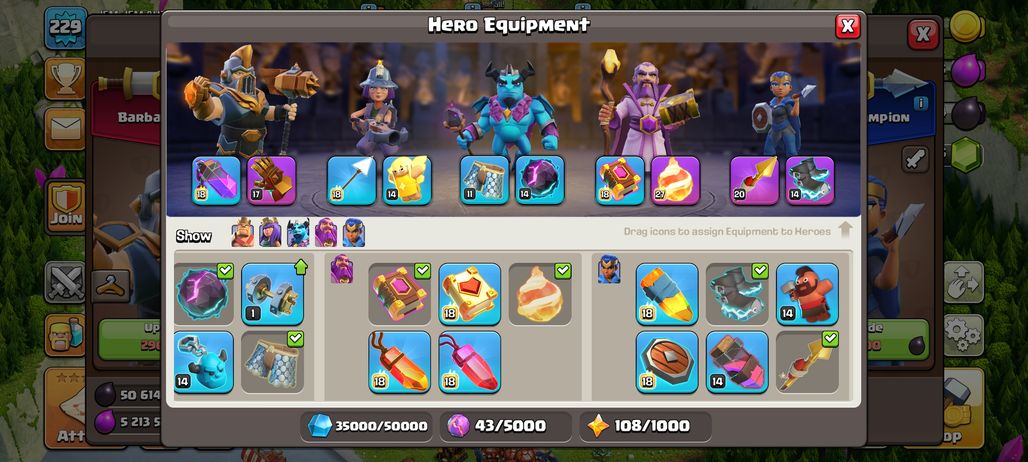Tap the checked Eternal Tome equipment

[399, 294]
